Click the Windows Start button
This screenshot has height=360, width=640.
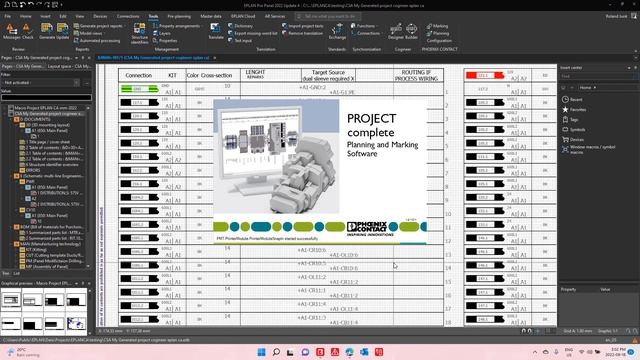click(x=262, y=352)
